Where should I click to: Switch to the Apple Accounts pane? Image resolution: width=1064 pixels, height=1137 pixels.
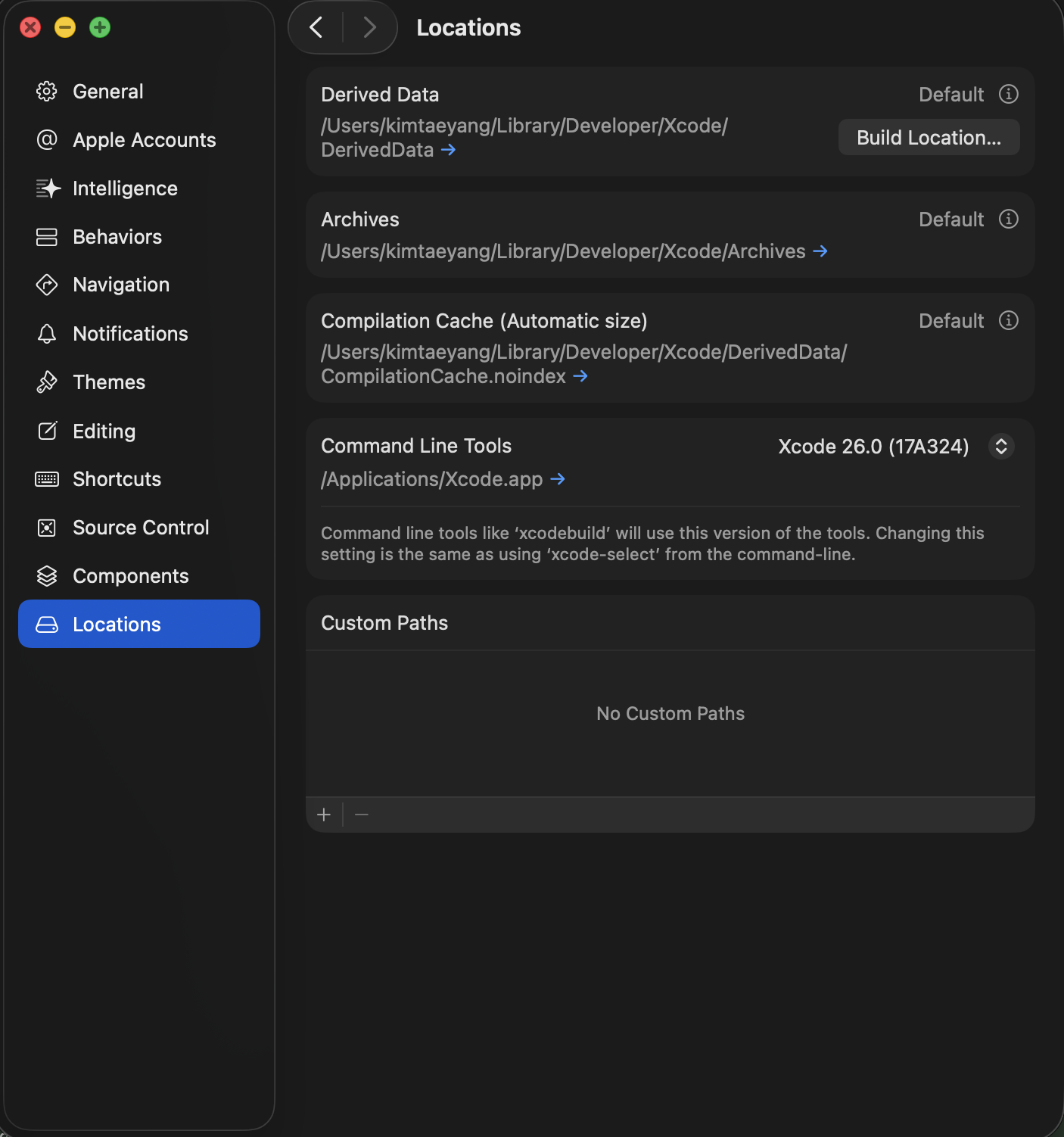coord(139,140)
